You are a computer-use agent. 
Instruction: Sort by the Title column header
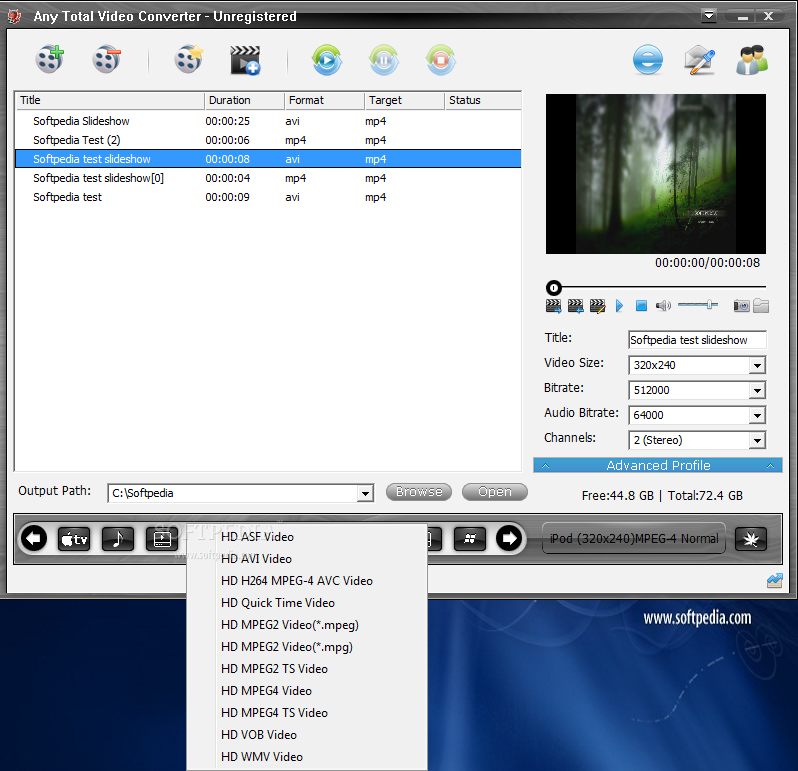tap(109, 100)
